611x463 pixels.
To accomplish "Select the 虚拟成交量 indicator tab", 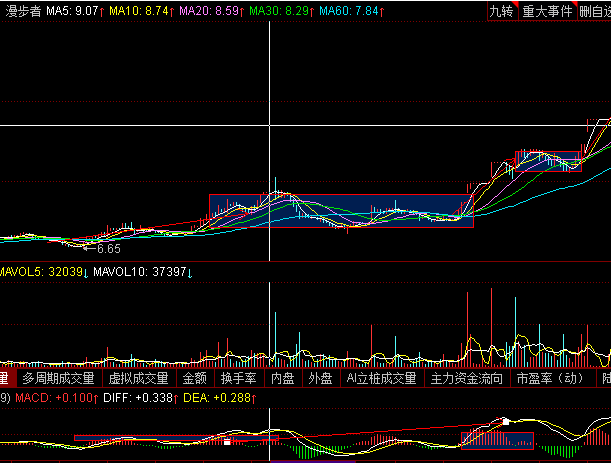I will click(139, 379).
